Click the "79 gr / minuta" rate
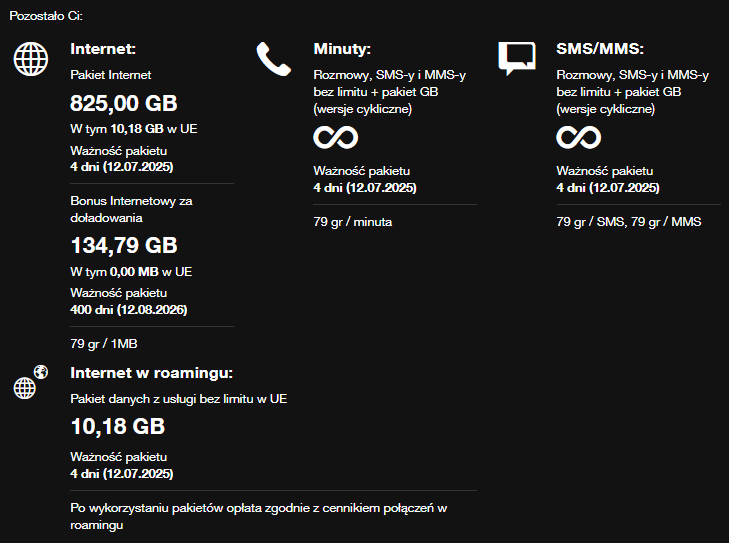 tap(353, 221)
